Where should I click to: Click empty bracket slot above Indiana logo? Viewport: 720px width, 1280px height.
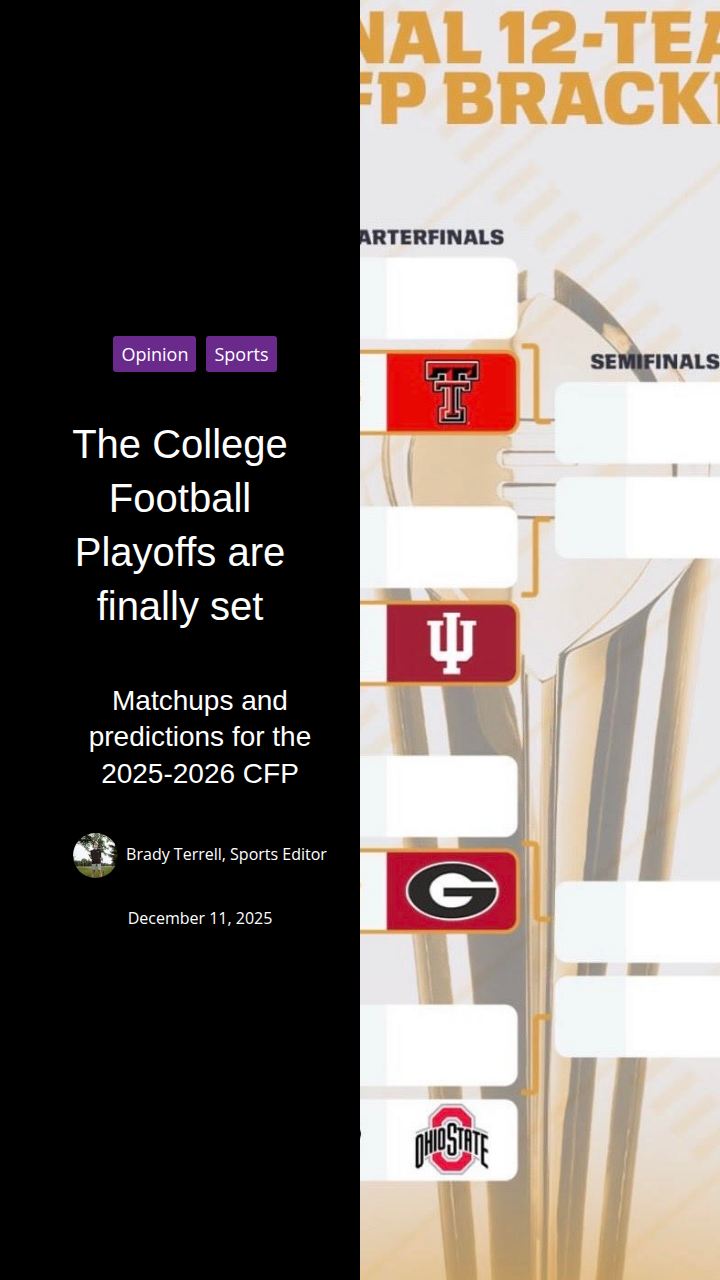tap(440, 547)
